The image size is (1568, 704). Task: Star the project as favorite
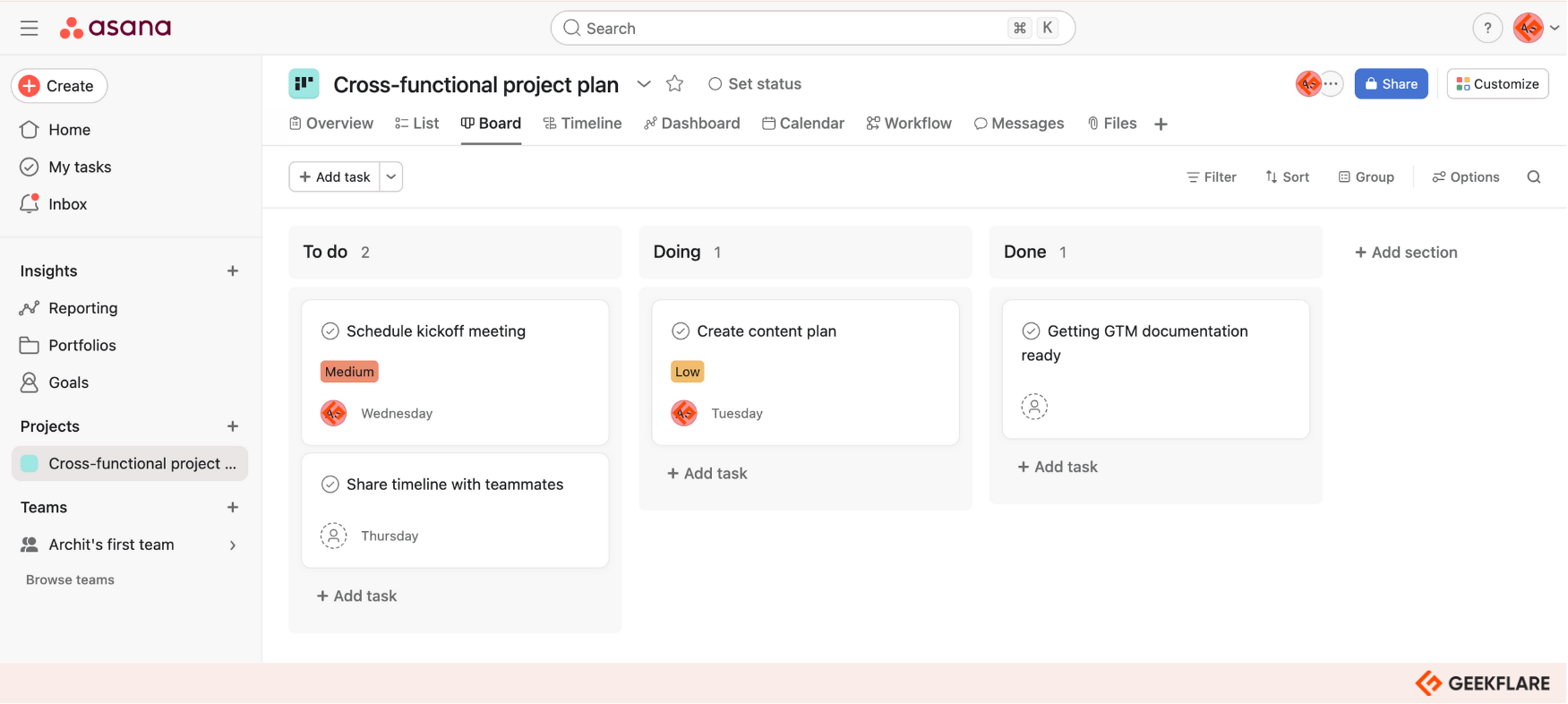[674, 84]
